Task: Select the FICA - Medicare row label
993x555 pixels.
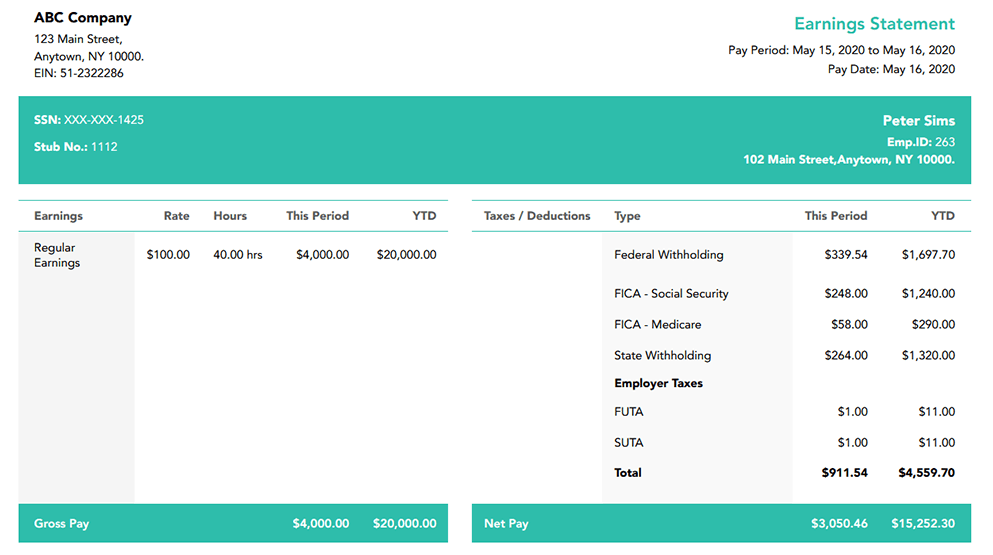Action: [x=657, y=325]
